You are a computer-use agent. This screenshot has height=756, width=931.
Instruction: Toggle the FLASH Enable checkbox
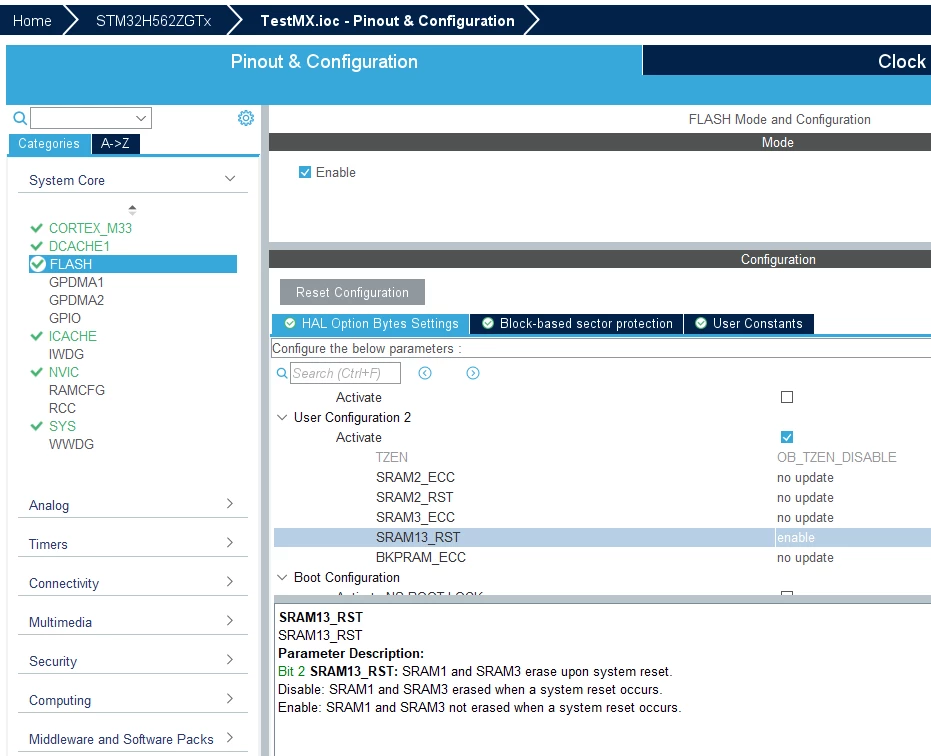coord(305,172)
